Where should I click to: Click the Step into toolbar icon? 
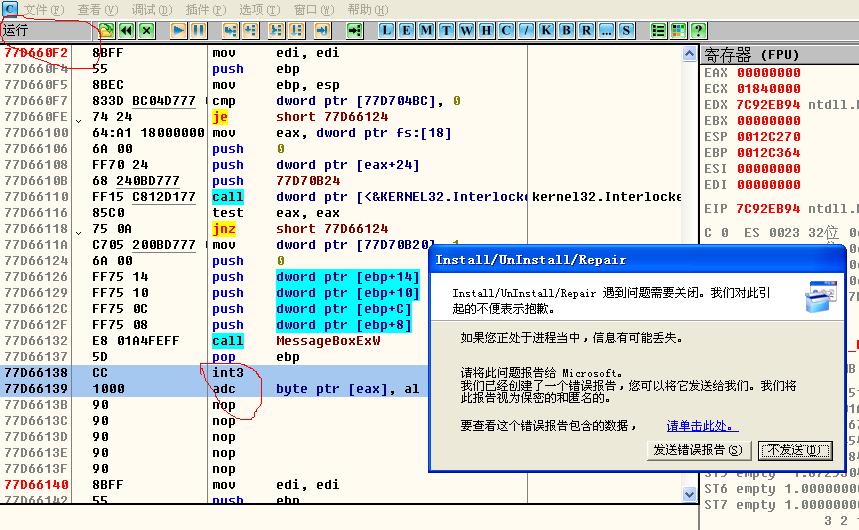(x=231, y=30)
